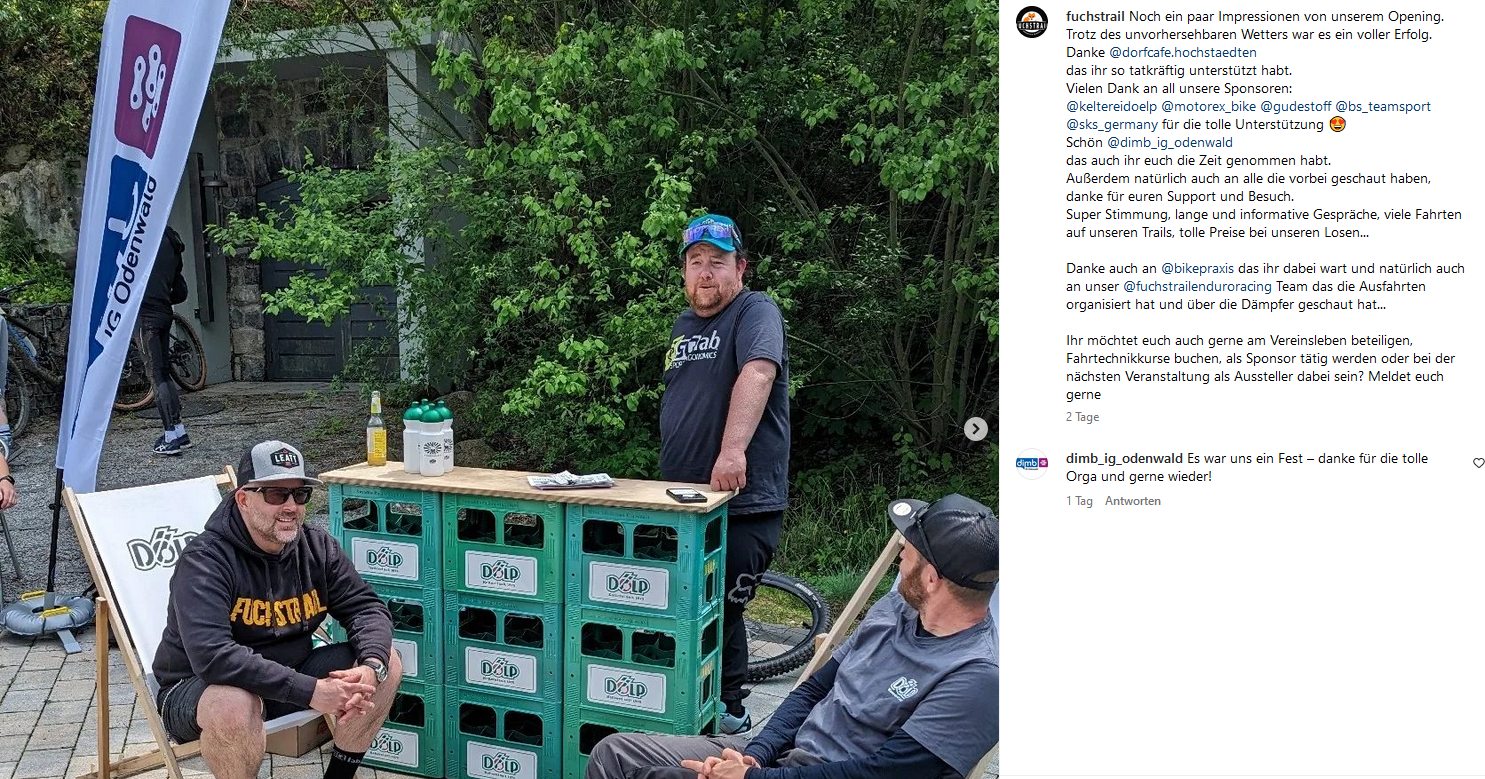The height and width of the screenshot is (779, 1485).
Task: Open the fuchstrail username link
Action: click(1095, 17)
